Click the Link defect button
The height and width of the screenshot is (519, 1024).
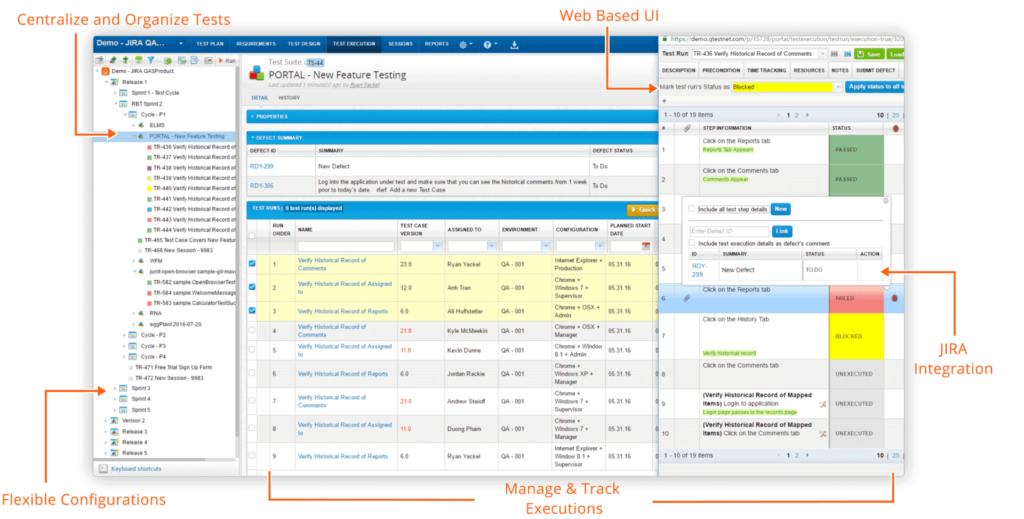click(782, 231)
